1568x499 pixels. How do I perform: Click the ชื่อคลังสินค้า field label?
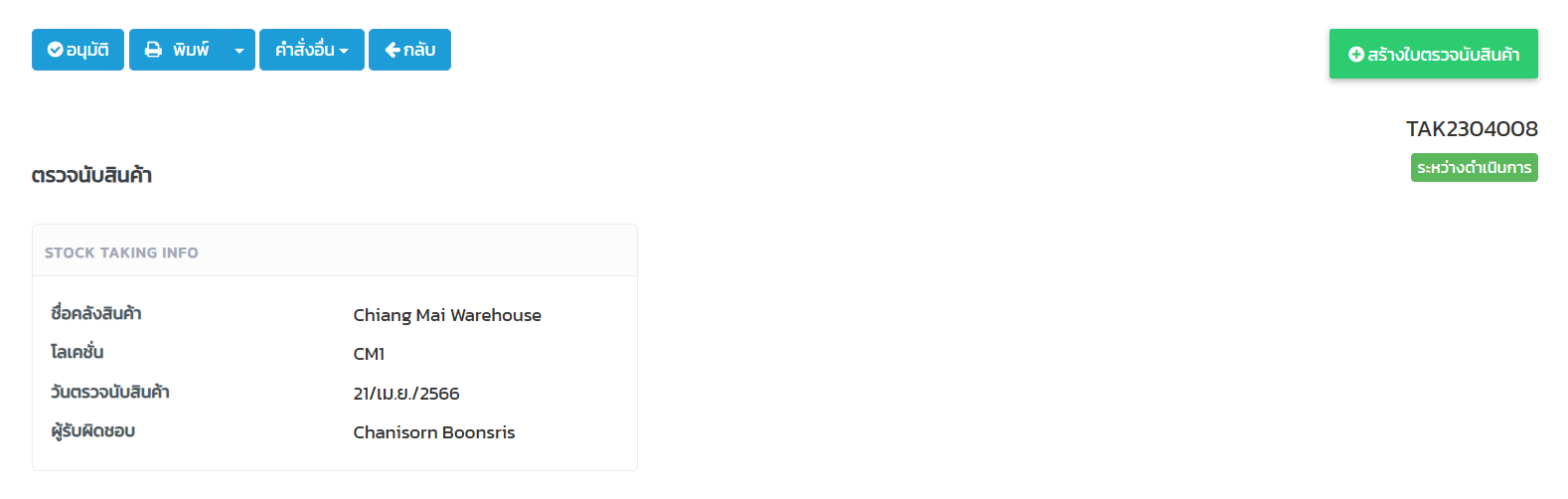pos(96,314)
